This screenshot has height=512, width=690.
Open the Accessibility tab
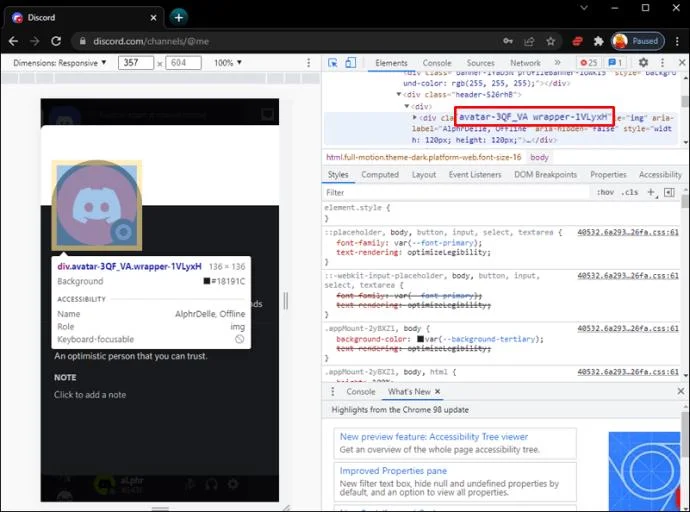pos(660,175)
